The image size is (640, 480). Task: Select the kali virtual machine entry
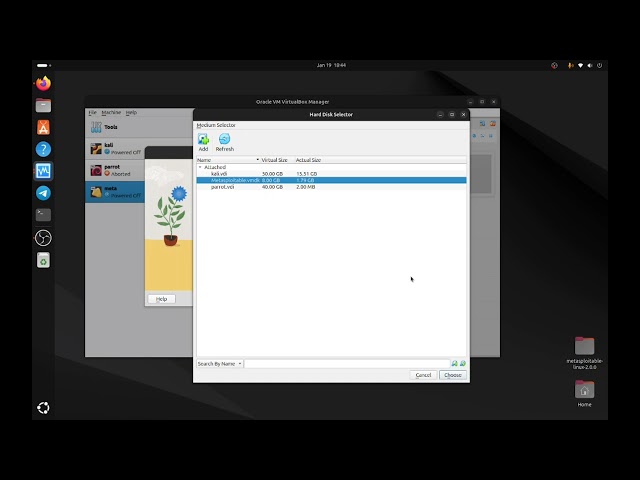115,149
